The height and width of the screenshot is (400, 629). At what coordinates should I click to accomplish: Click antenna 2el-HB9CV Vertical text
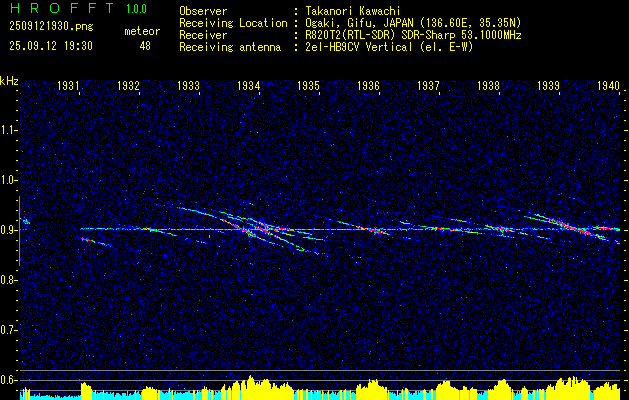389,47
